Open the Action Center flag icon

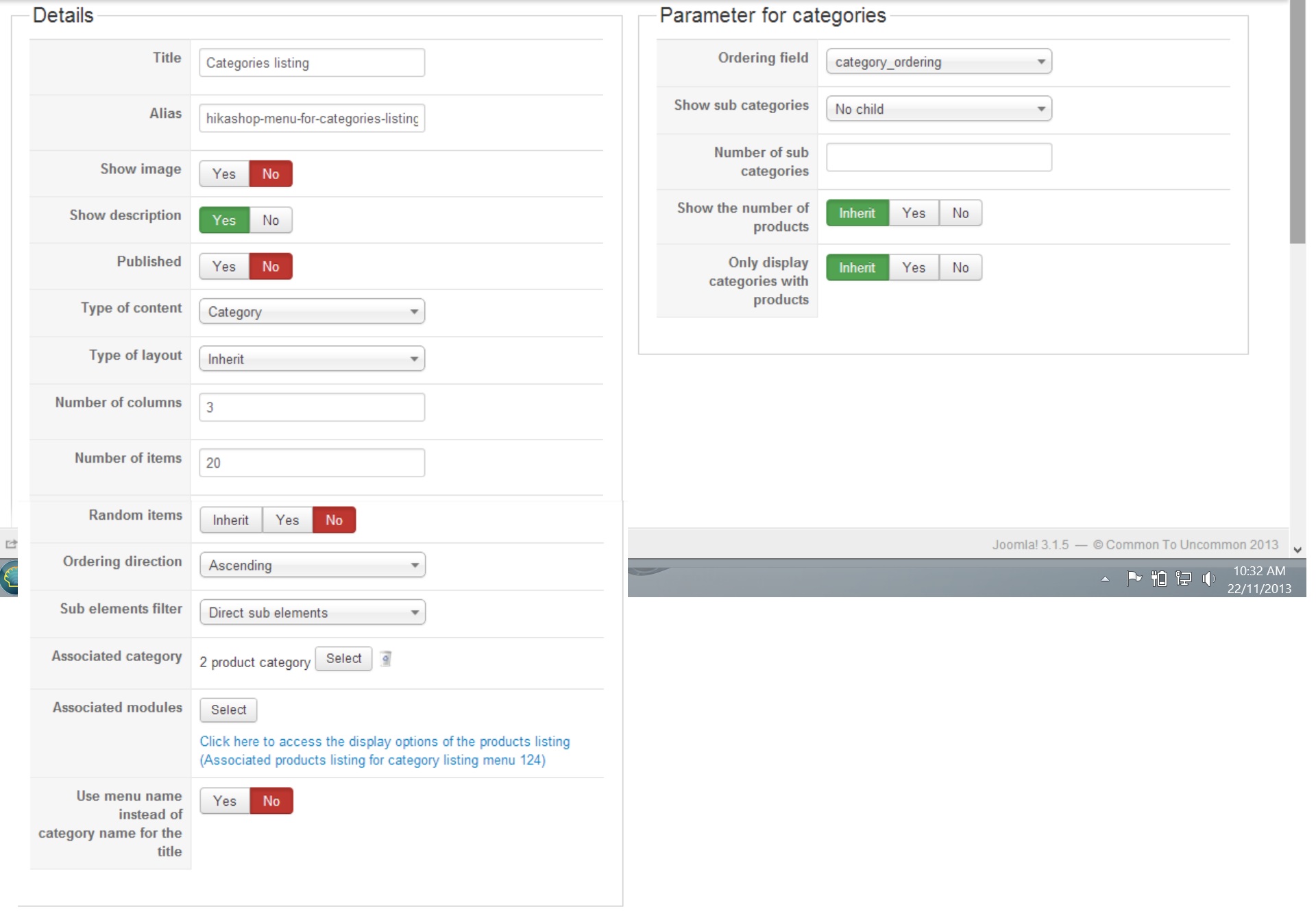(x=1134, y=579)
